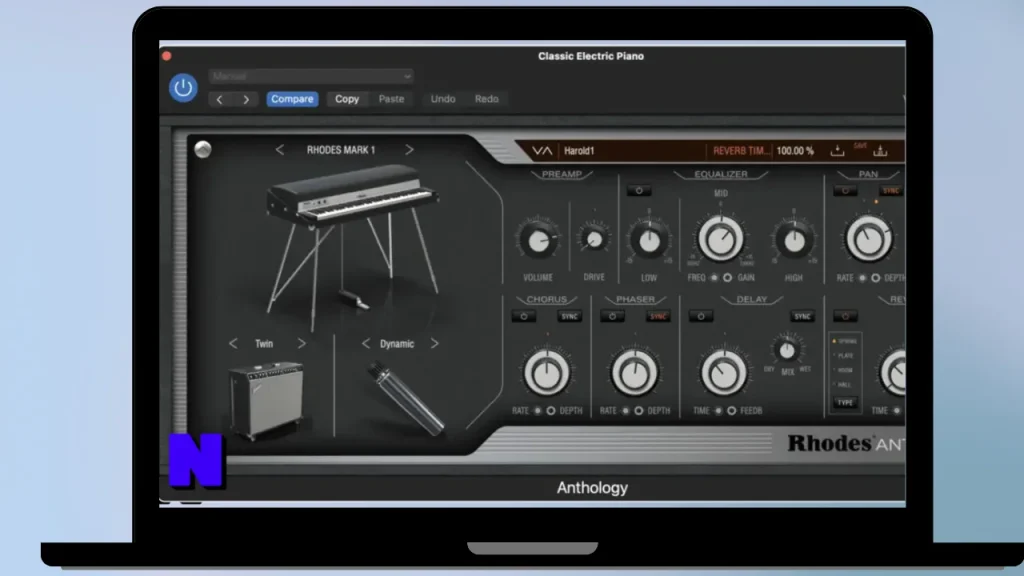Screen dimensions: 1024x576
Task: Toggle the Equalizer power switch
Action: click(x=639, y=191)
